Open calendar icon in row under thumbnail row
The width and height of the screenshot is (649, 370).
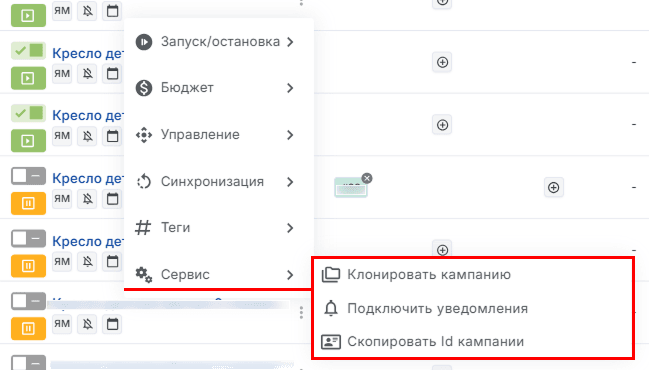tap(112, 261)
